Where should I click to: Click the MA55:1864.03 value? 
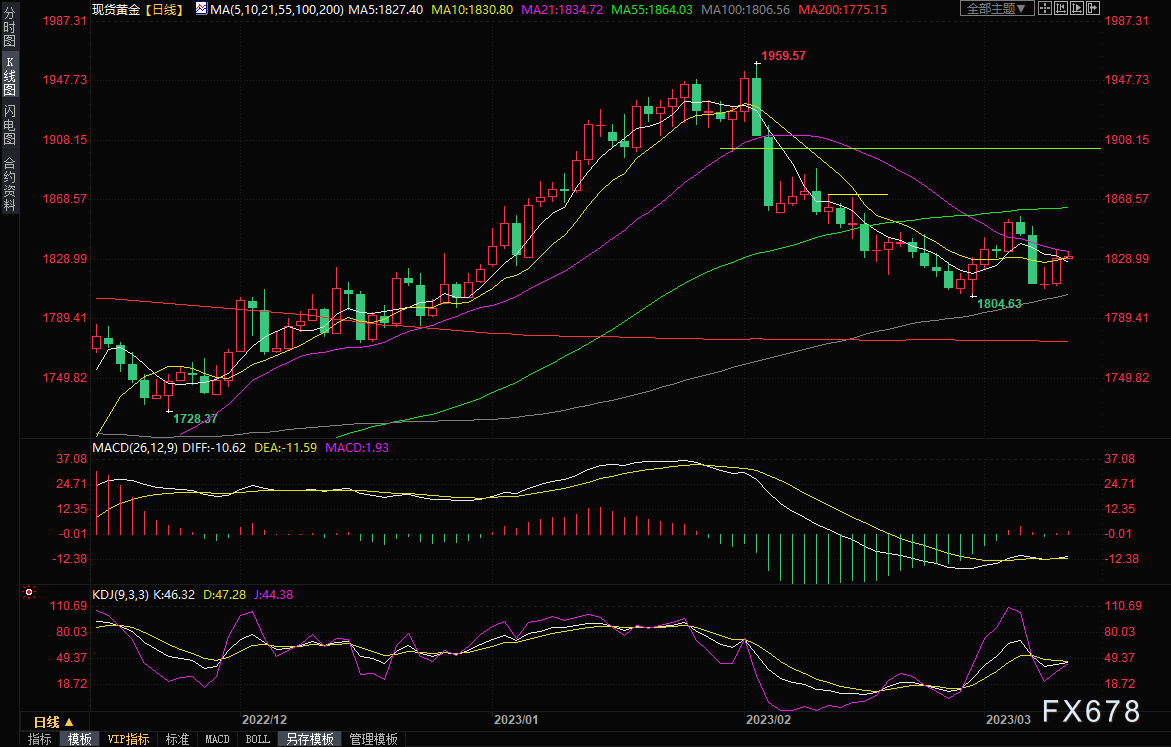[x=651, y=10]
